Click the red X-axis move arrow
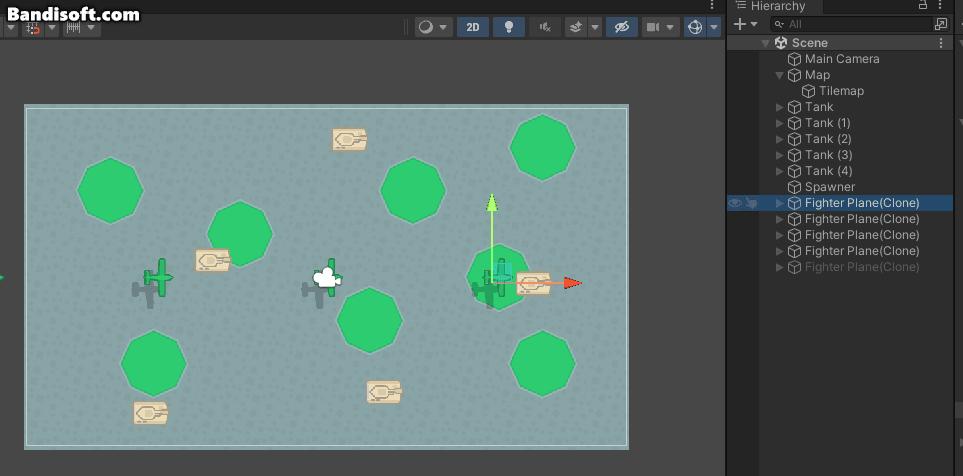963x476 pixels. click(572, 283)
